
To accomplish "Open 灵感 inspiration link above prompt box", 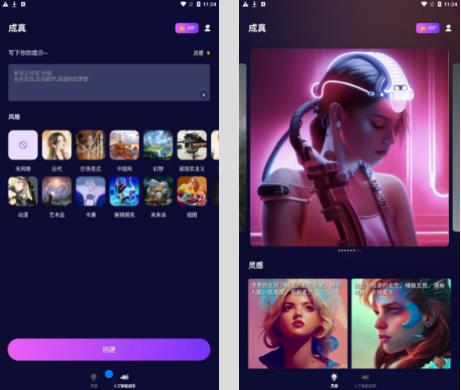I will [x=202, y=53].
